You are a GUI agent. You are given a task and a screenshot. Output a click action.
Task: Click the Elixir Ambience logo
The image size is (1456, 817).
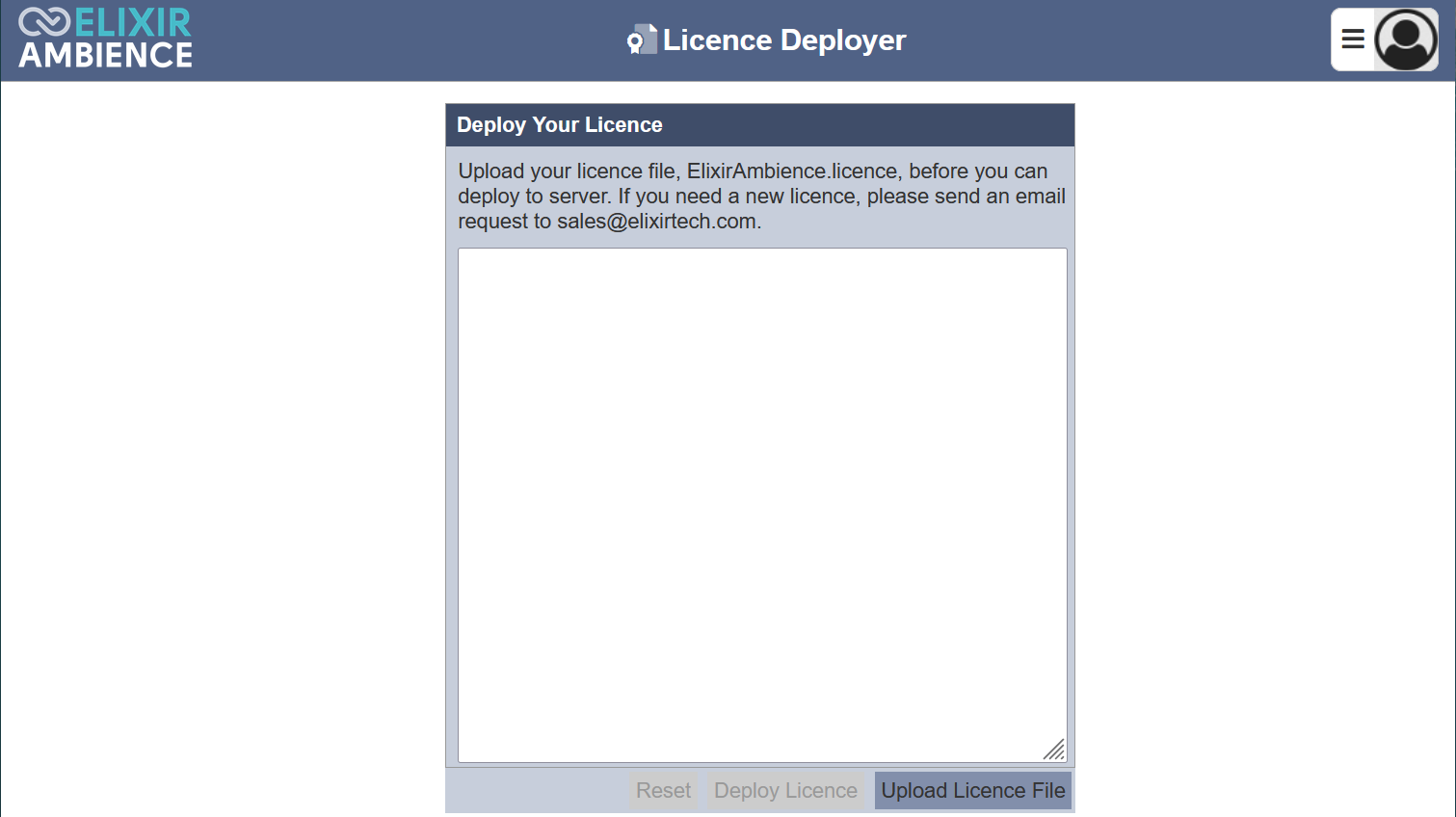point(105,39)
